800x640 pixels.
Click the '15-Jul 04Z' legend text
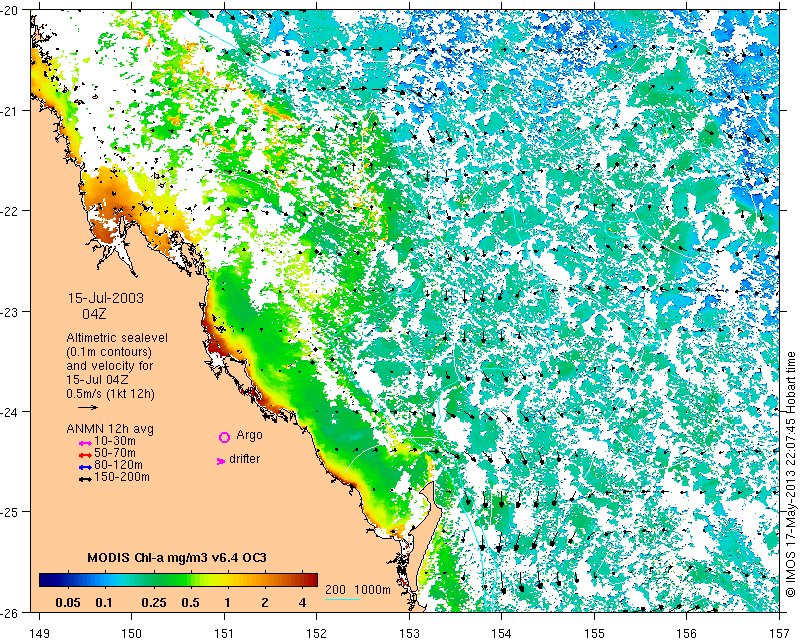(x=97, y=380)
